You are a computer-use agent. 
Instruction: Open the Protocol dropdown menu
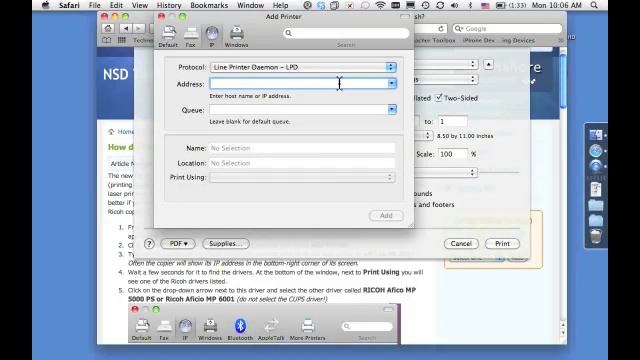point(303,67)
